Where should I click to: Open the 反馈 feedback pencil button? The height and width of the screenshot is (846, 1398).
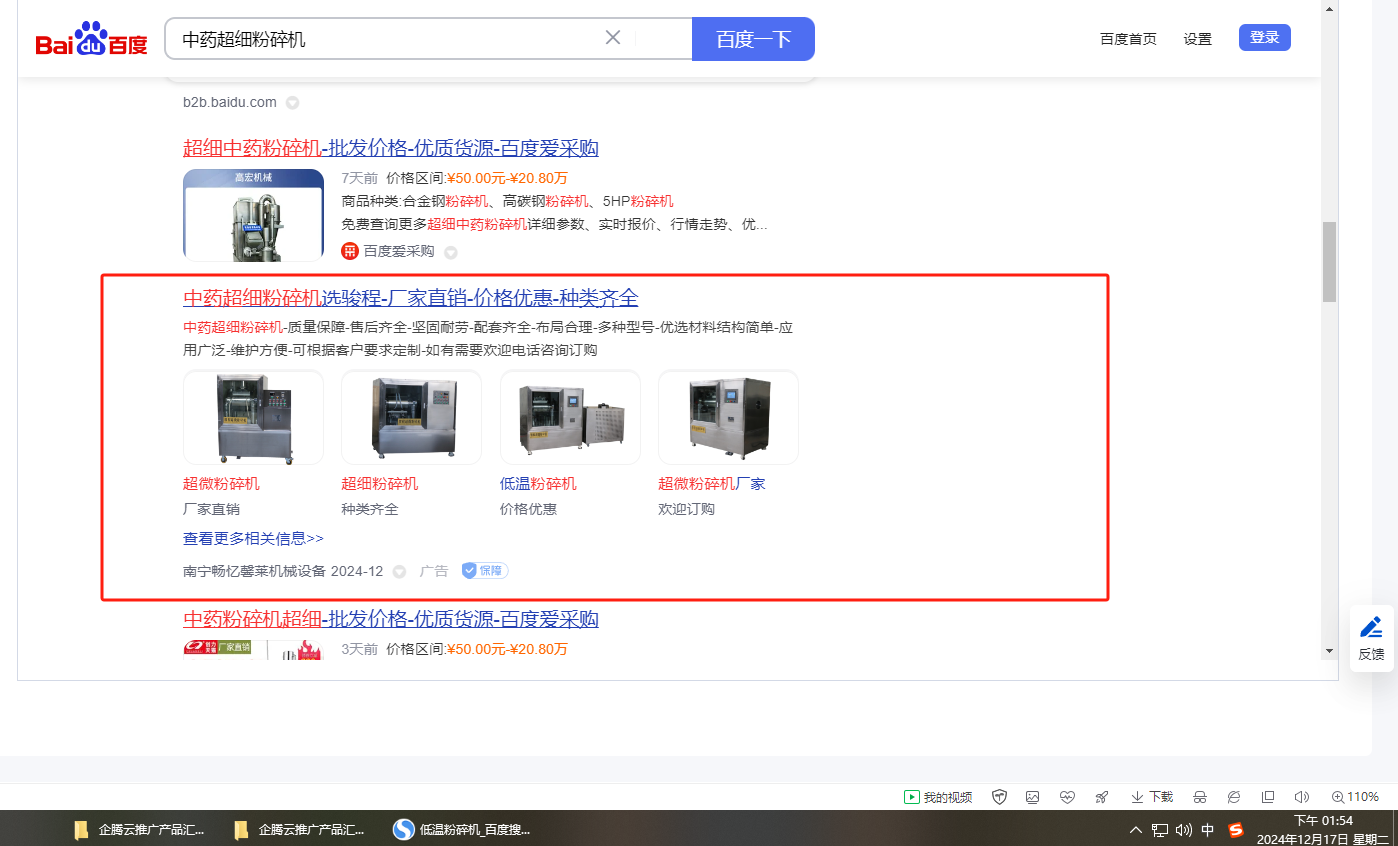[x=1371, y=638]
